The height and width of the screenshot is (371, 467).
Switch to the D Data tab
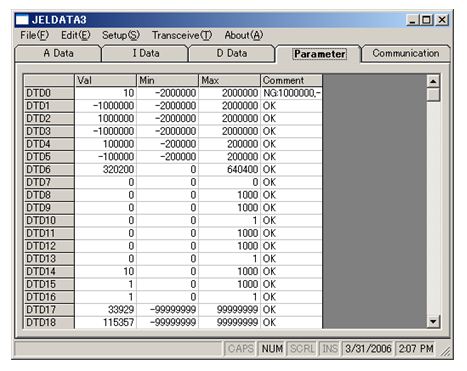(232, 53)
